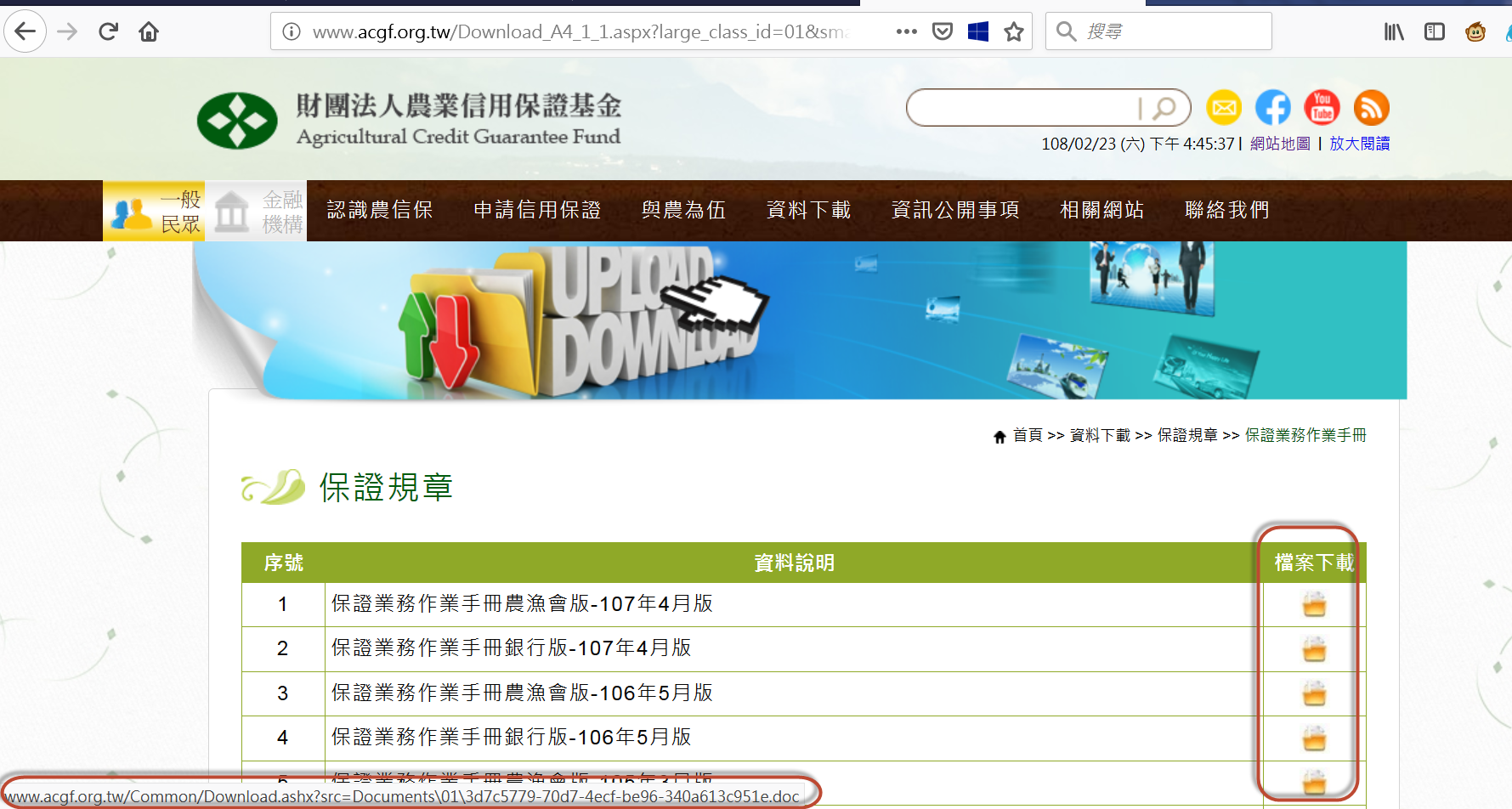Open the yellow email icon
1512x809 pixels.
tap(1224, 108)
